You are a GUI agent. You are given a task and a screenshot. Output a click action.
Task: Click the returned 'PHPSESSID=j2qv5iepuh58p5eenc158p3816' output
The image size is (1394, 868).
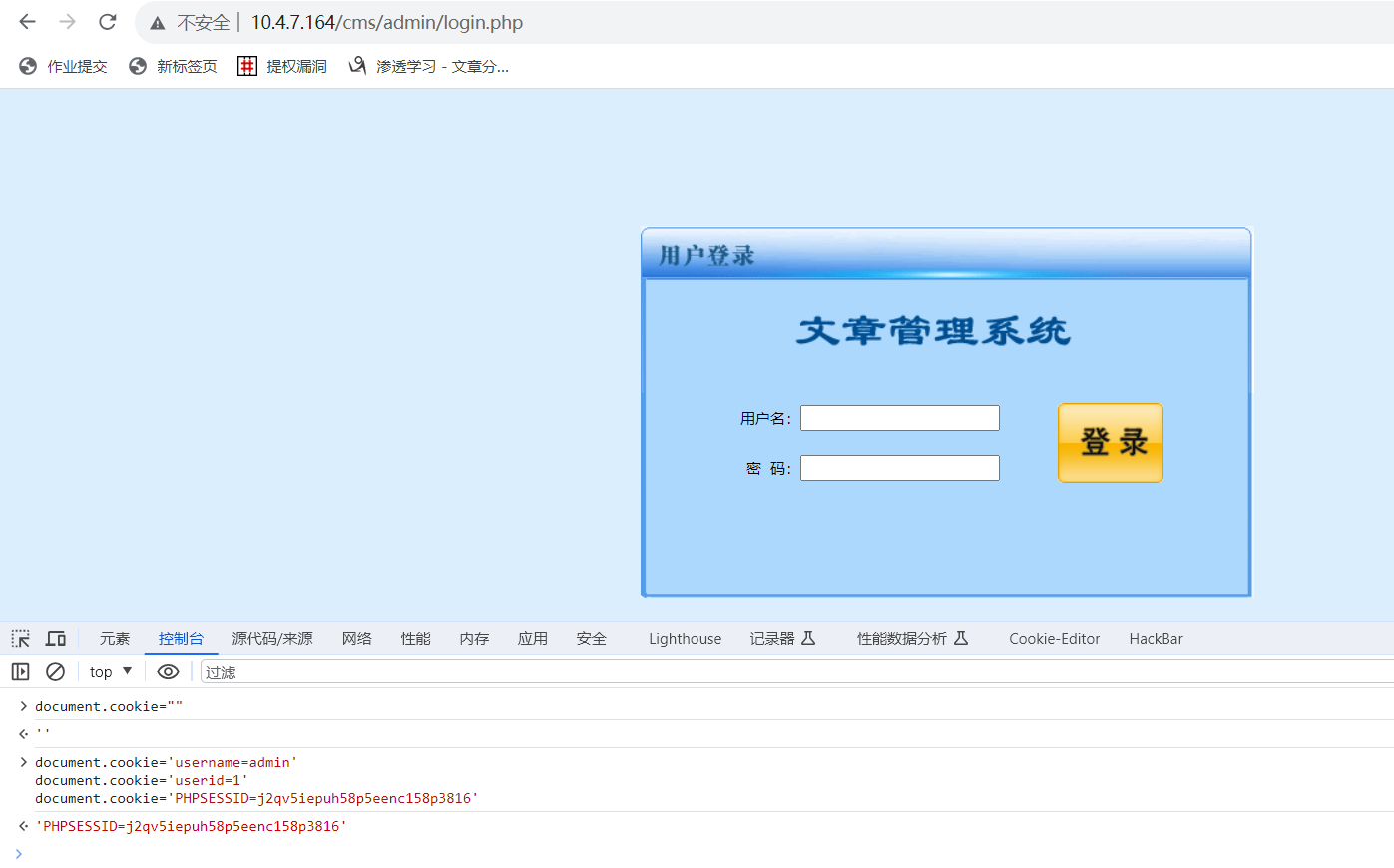pos(191,826)
